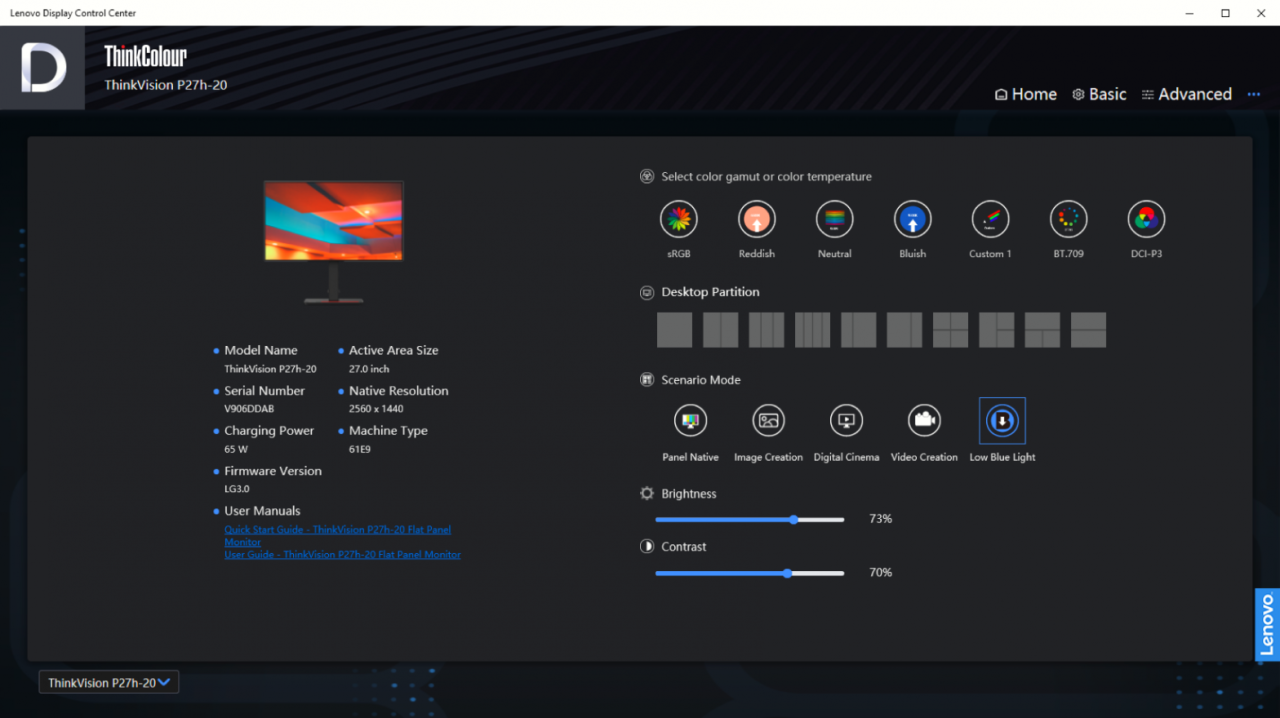This screenshot has height=718, width=1280.
Task: Switch to Image Creation scenario mode
Action: click(x=768, y=421)
